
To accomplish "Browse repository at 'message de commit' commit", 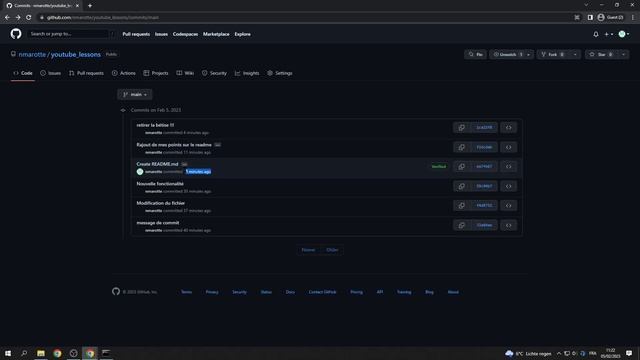I will [509, 225].
